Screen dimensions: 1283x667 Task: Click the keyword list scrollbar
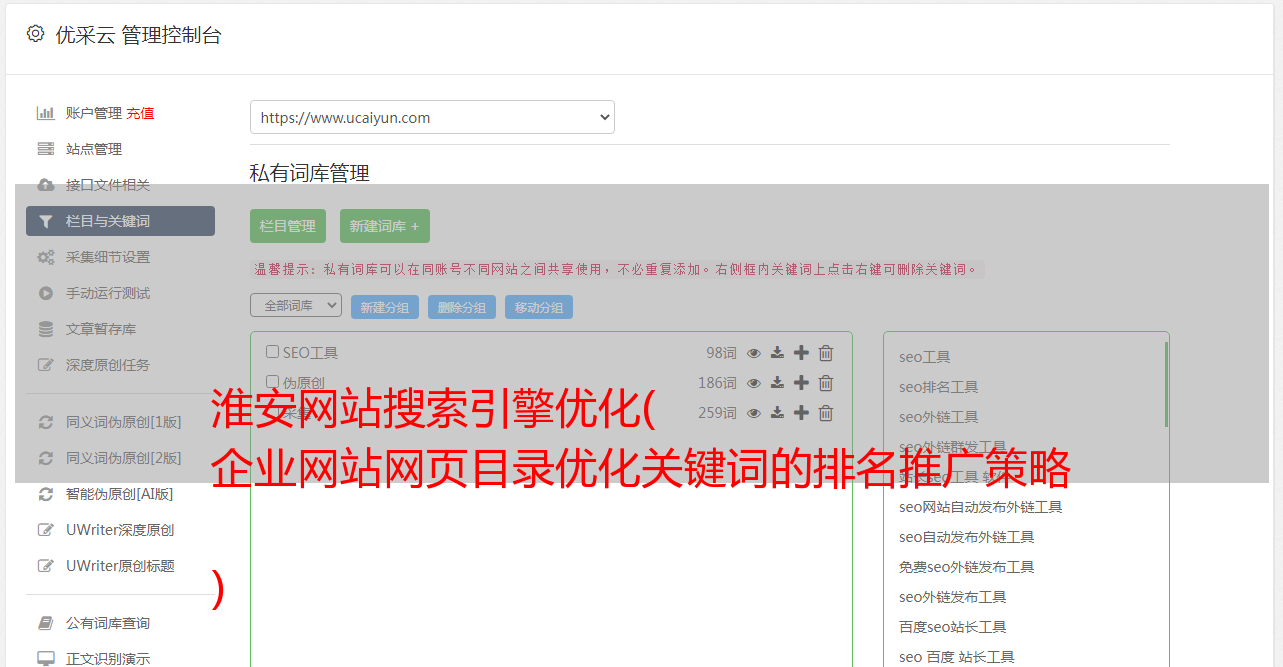(x=1166, y=384)
